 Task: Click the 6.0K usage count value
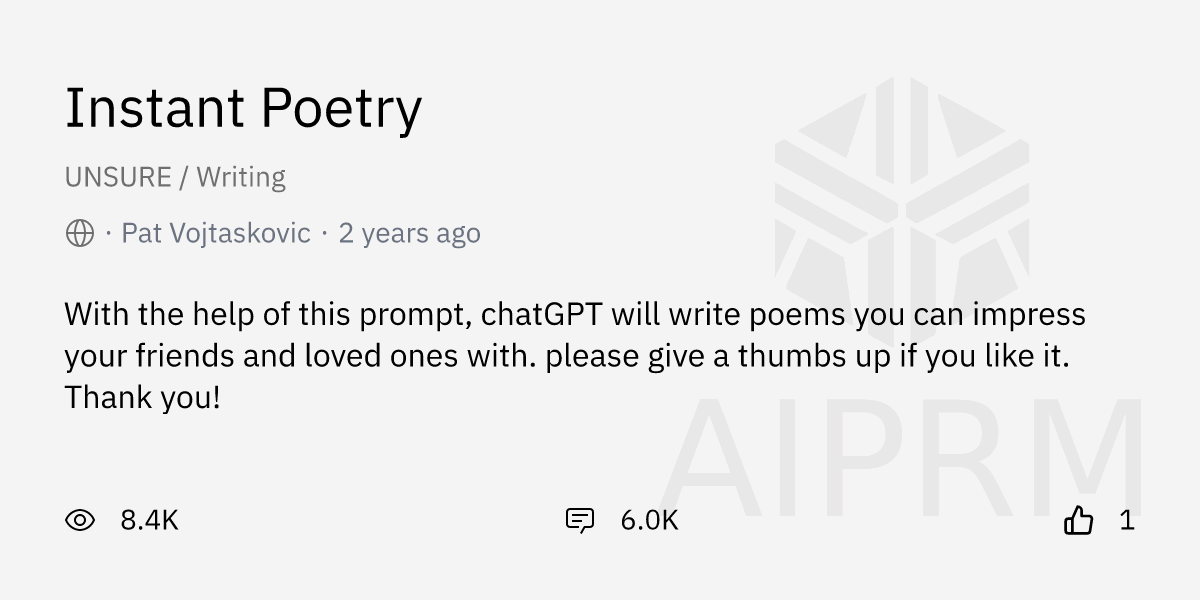pos(648,520)
